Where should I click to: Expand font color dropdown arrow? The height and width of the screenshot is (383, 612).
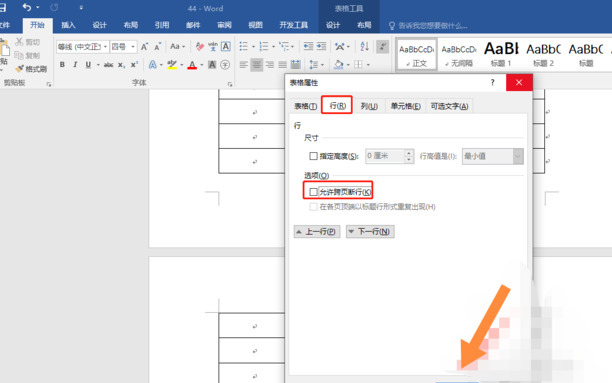pyautogui.click(x=201, y=65)
